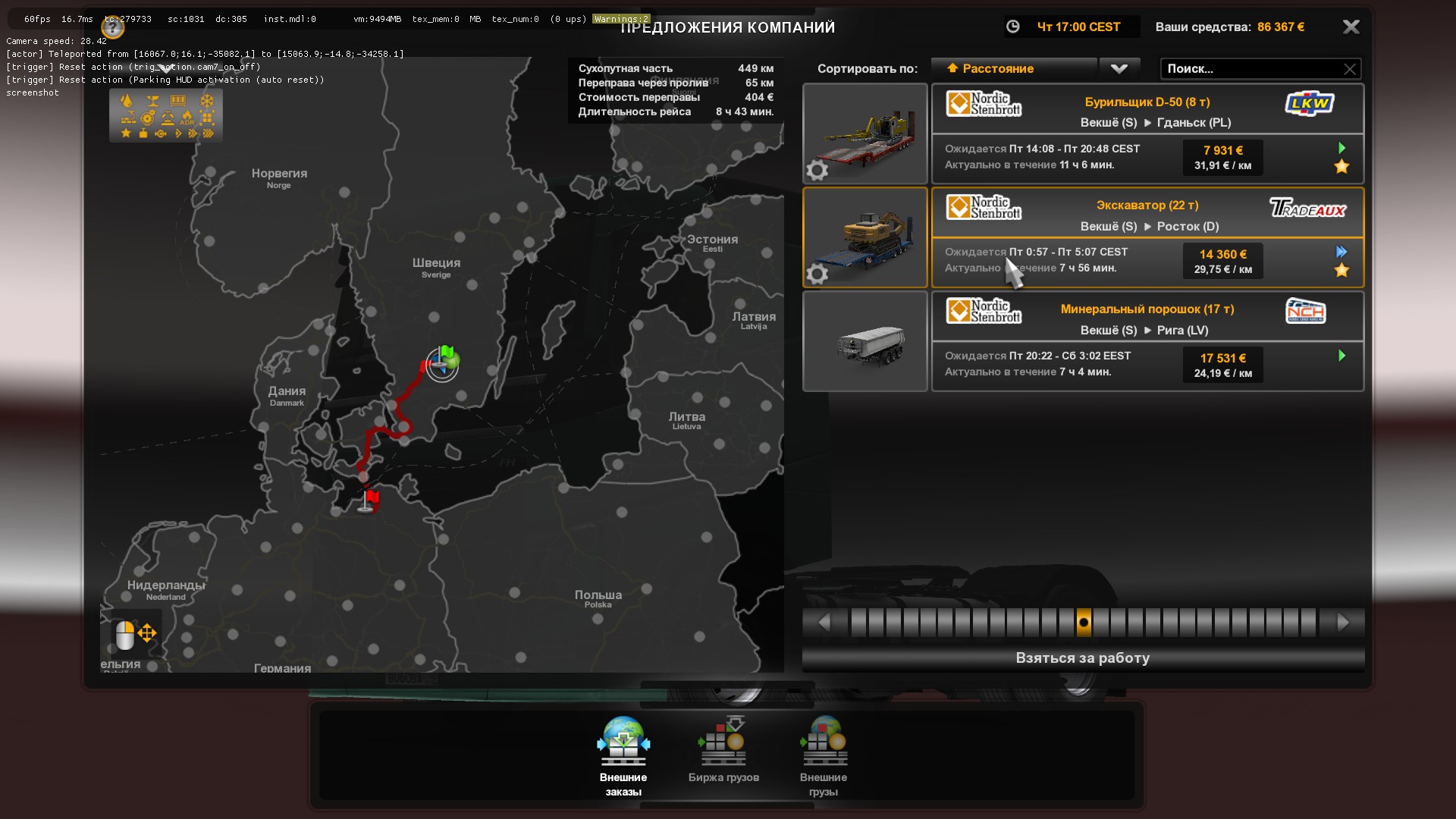Image resolution: width=1456 pixels, height=819 pixels.
Task: Open the help question-mark icon
Action: tap(113, 28)
